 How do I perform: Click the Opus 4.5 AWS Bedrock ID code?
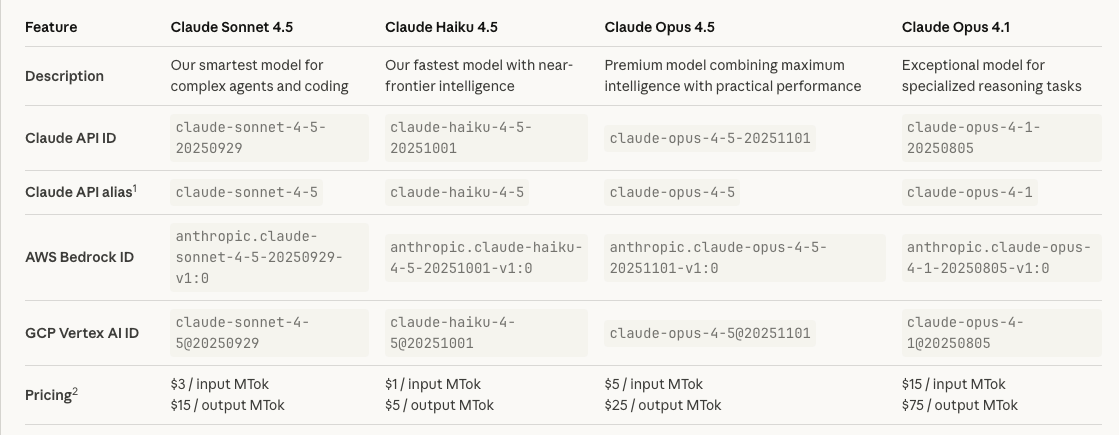718,257
